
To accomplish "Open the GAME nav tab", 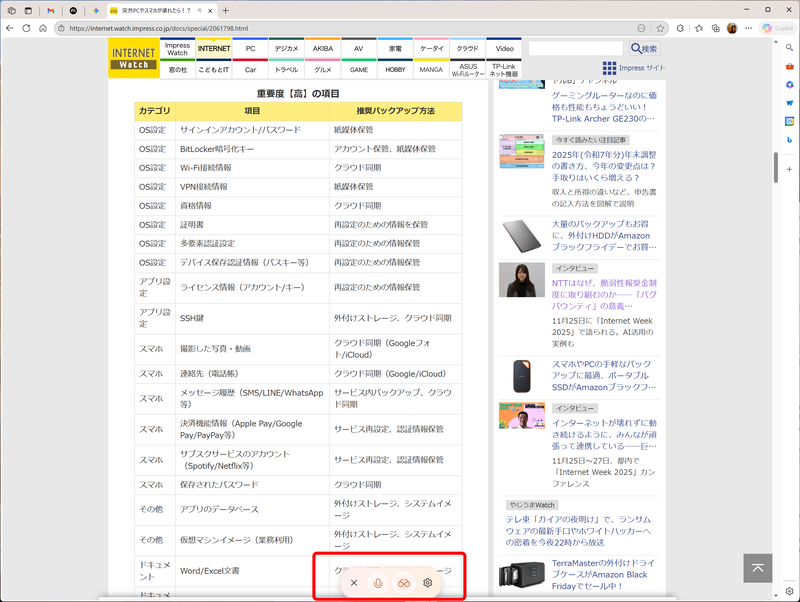I will pyautogui.click(x=359, y=69).
